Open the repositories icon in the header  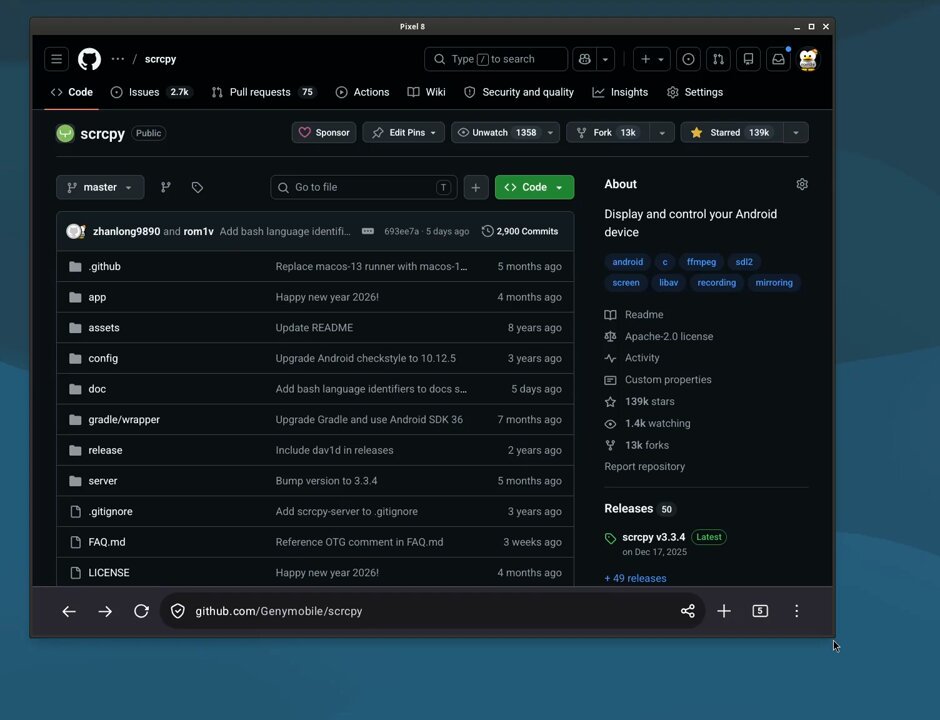[748, 59]
